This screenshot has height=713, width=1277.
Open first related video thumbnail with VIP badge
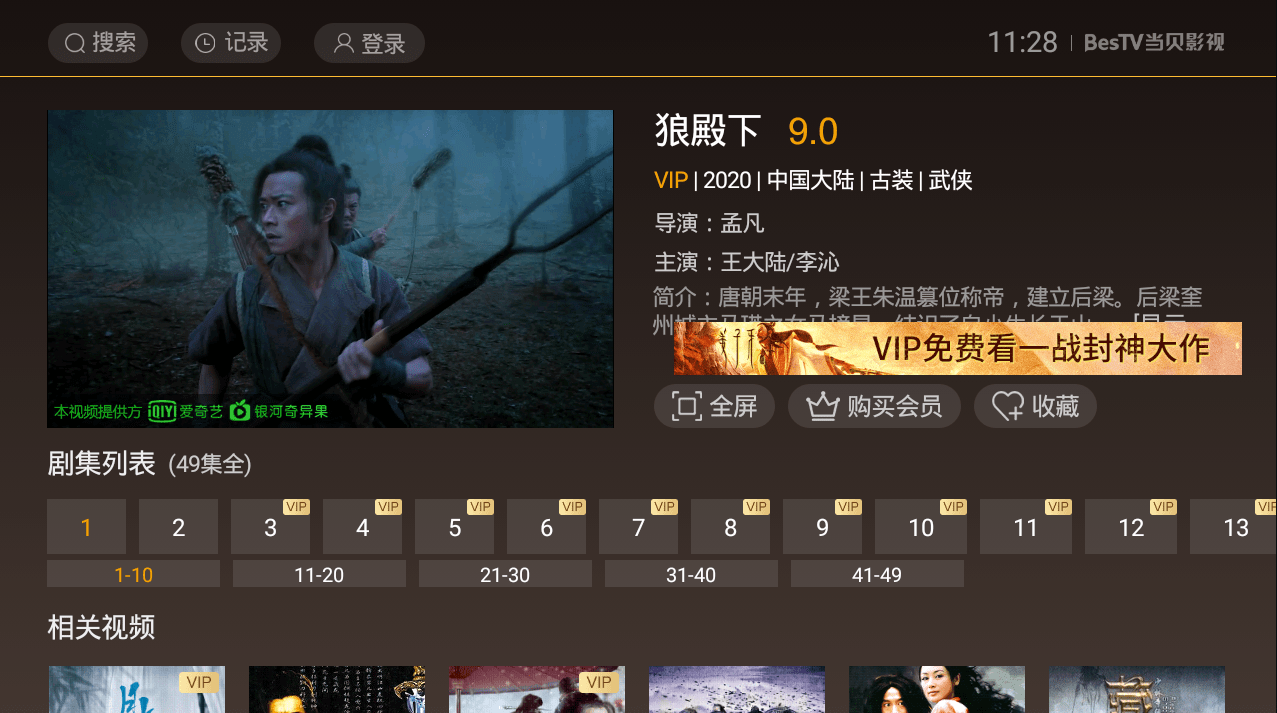(x=137, y=690)
